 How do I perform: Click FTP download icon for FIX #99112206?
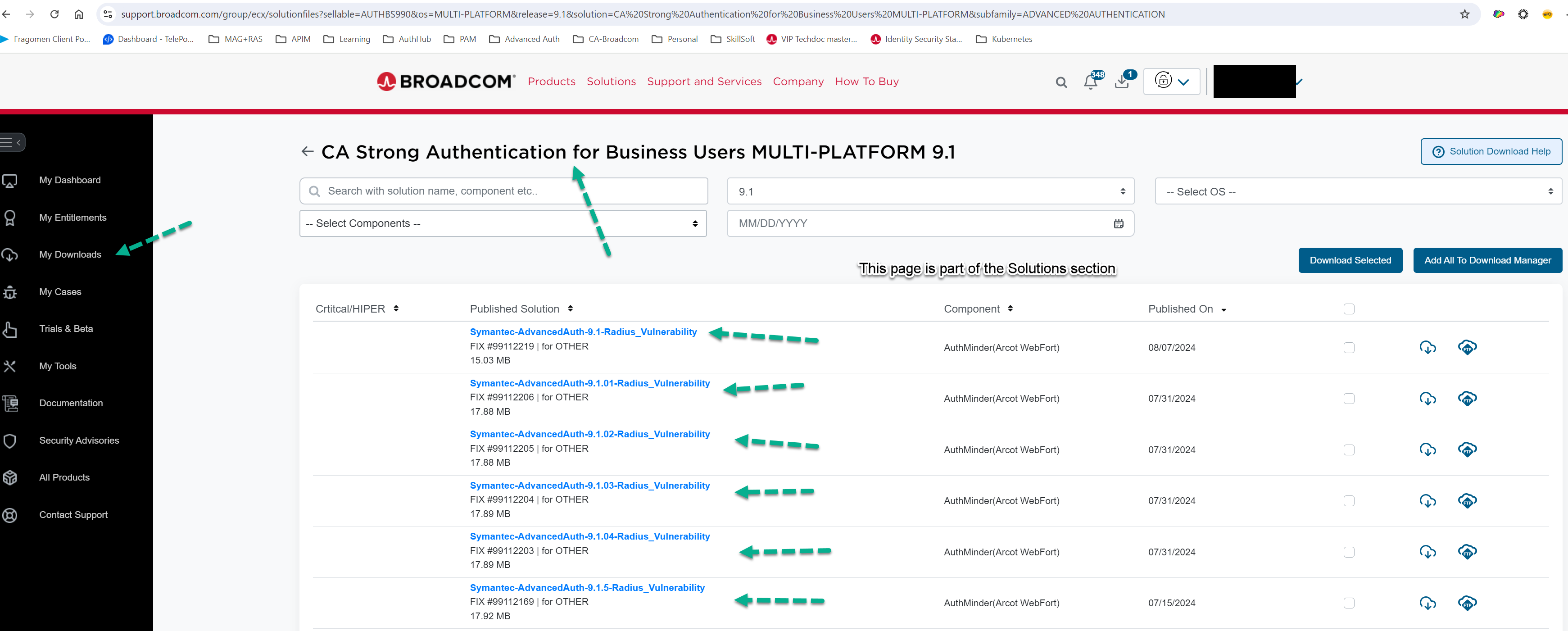[x=1467, y=398]
